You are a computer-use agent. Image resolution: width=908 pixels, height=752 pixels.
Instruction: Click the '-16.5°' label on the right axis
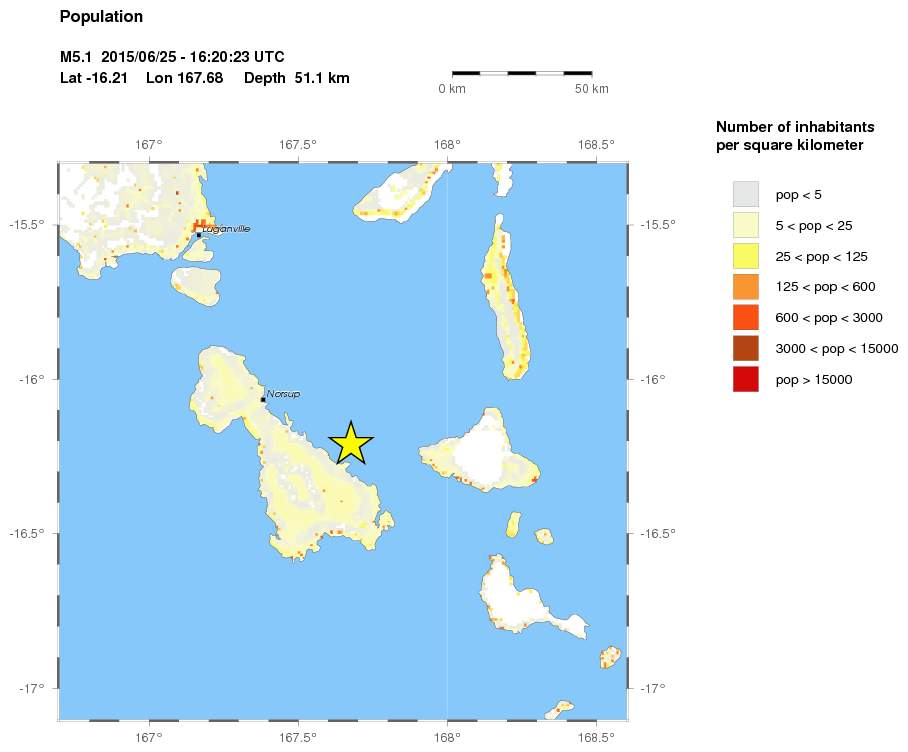pyautogui.click(x=658, y=533)
